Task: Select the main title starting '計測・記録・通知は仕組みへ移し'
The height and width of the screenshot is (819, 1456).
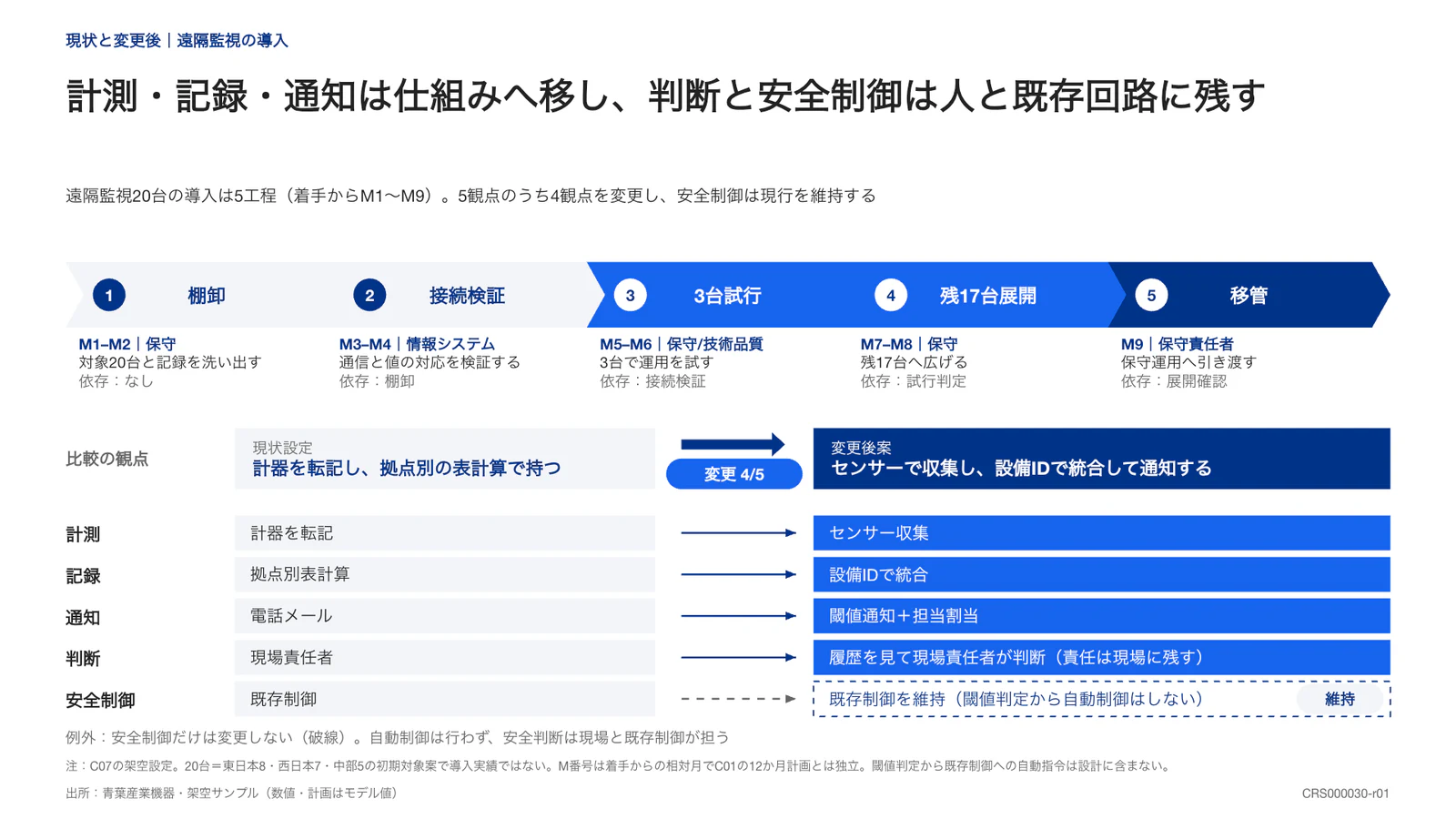Action: point(665,96)
